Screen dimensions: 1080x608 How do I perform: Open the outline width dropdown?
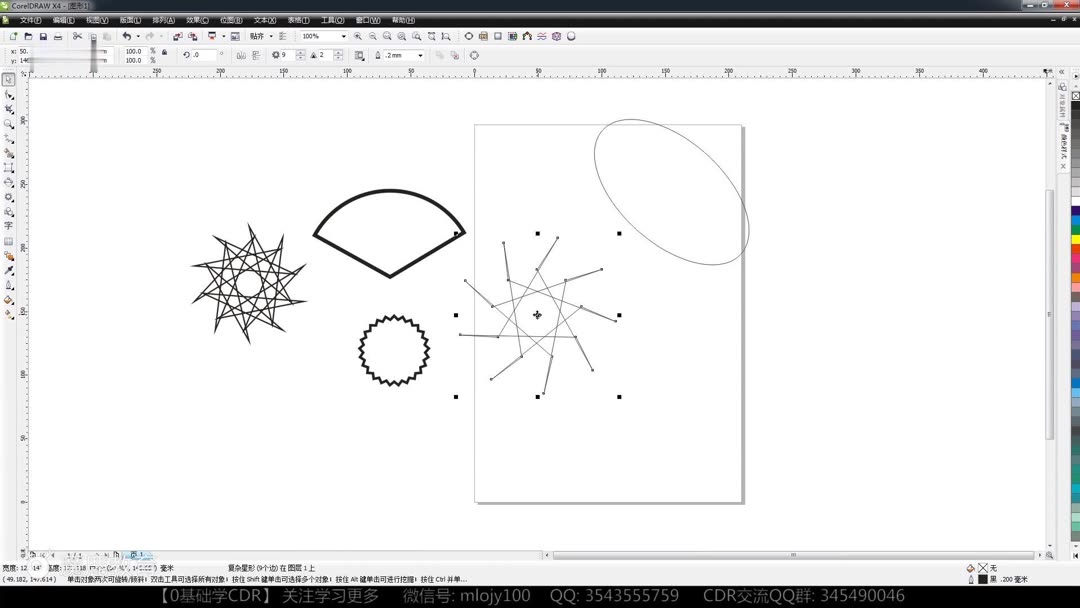pyautogui.click(x=422, y=55)
